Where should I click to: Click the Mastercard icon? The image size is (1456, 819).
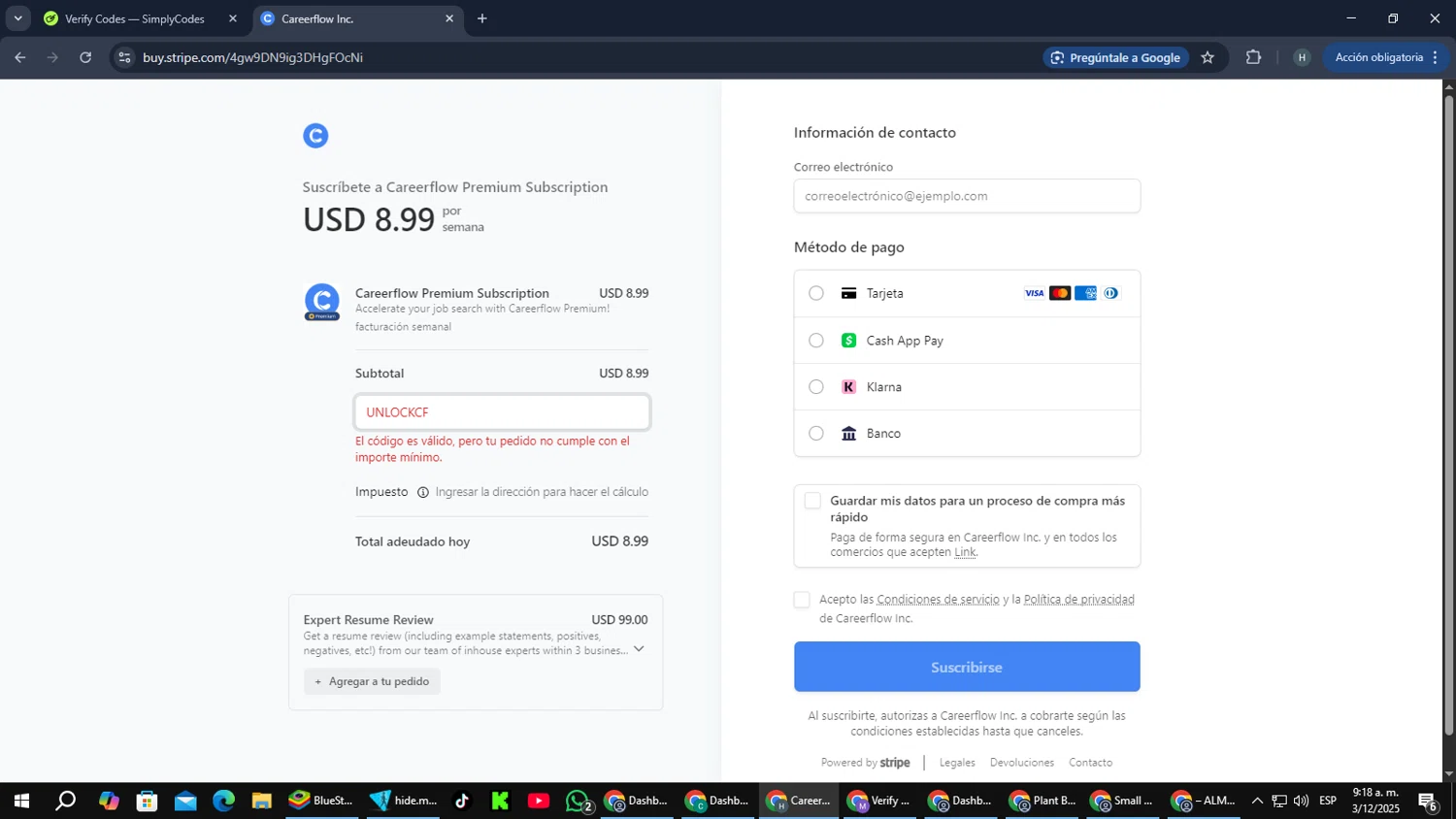pyautogui.click(x=1059, y=293)
